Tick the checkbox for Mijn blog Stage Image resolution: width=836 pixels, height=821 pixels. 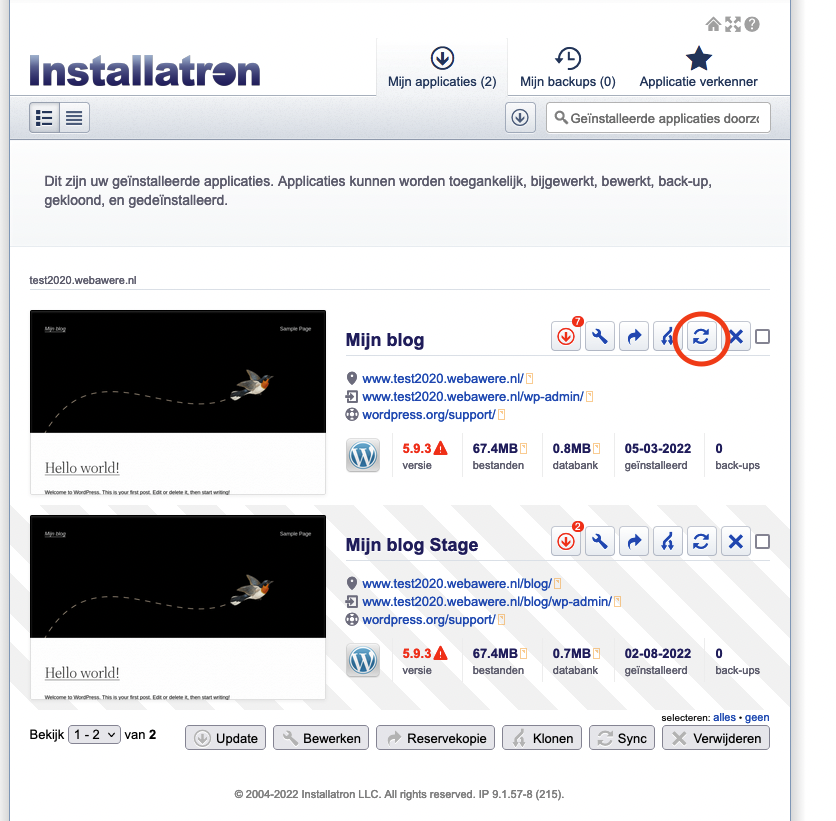click(763, 542)
